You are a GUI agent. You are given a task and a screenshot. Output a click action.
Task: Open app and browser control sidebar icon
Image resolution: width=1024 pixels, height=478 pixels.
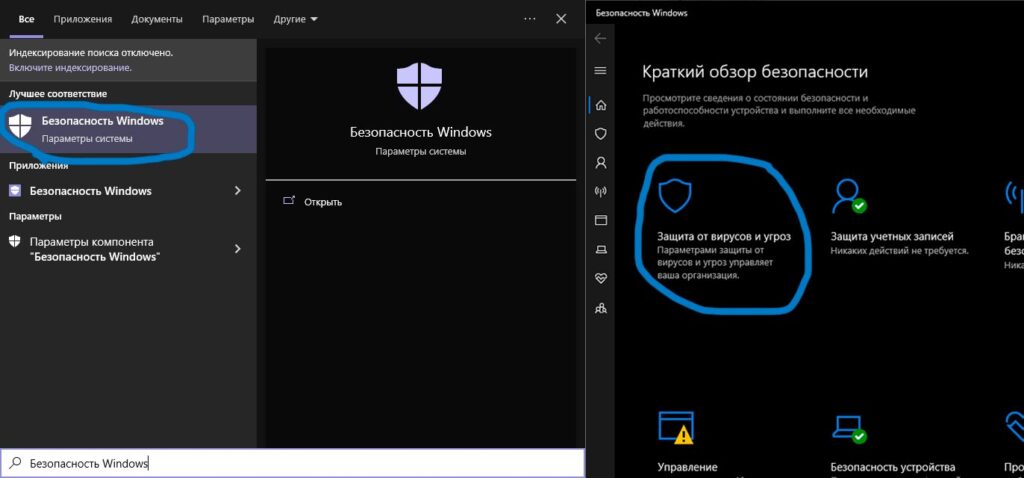pyautogui.click(x=601, y=220)
